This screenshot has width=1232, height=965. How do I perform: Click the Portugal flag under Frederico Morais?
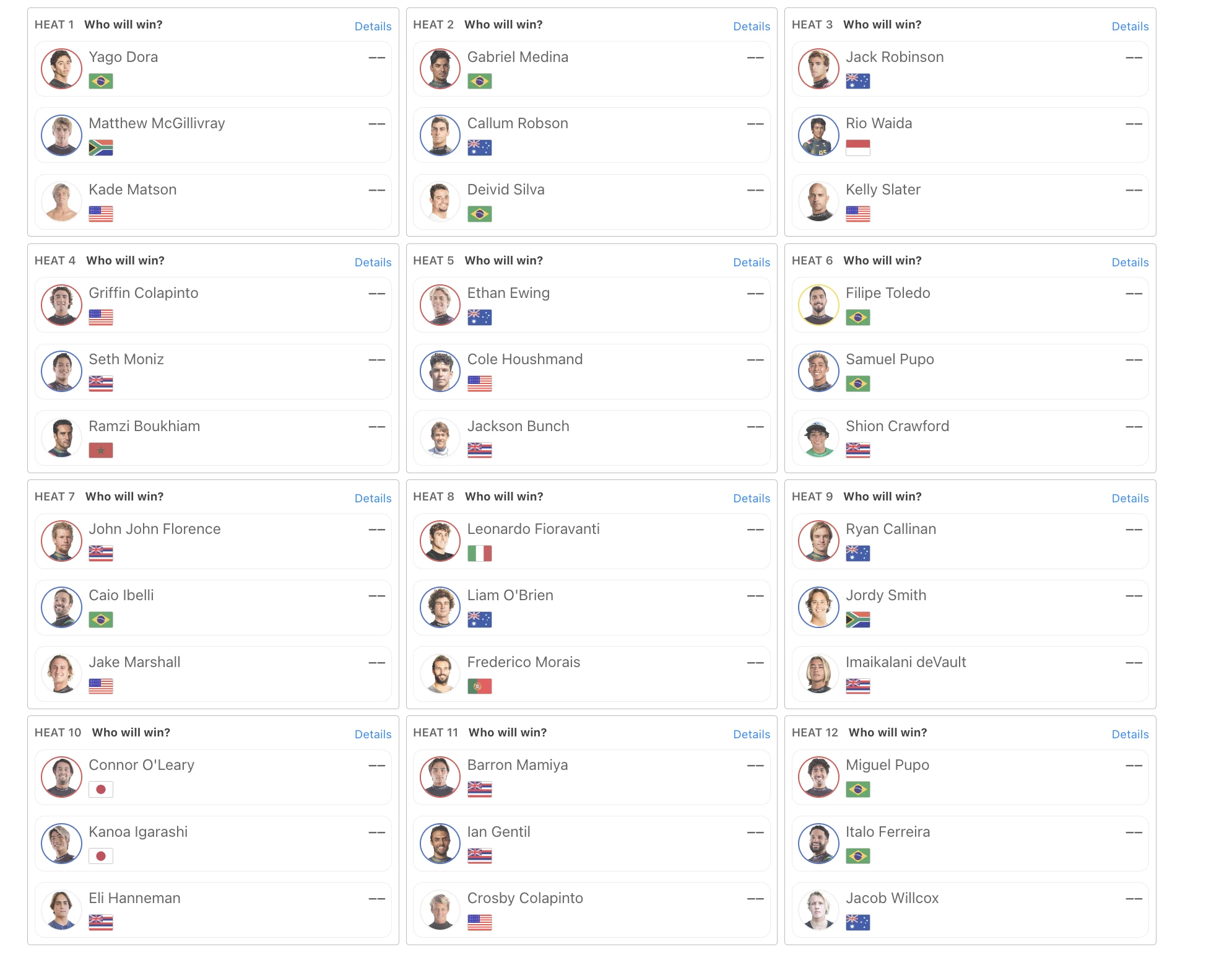pyautogui.click(x=479, y=686)
